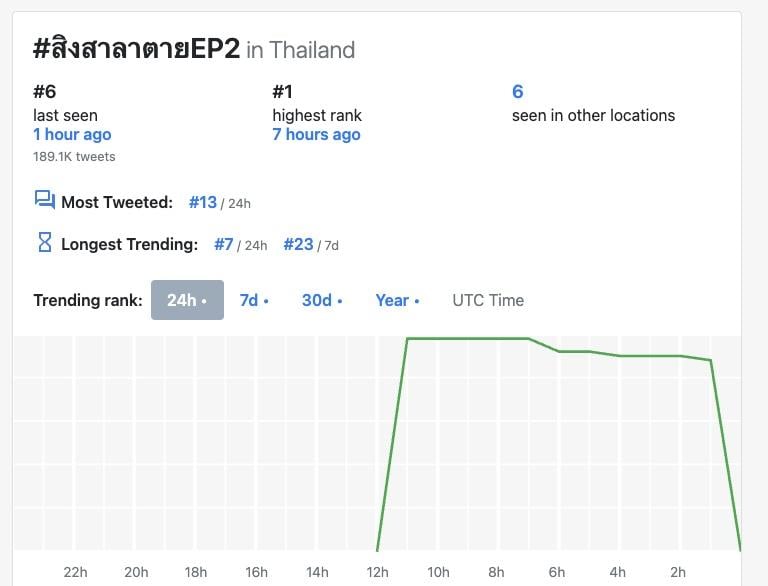
Task: Click the 2h marker on chart axis
Action: pos(678,572)
